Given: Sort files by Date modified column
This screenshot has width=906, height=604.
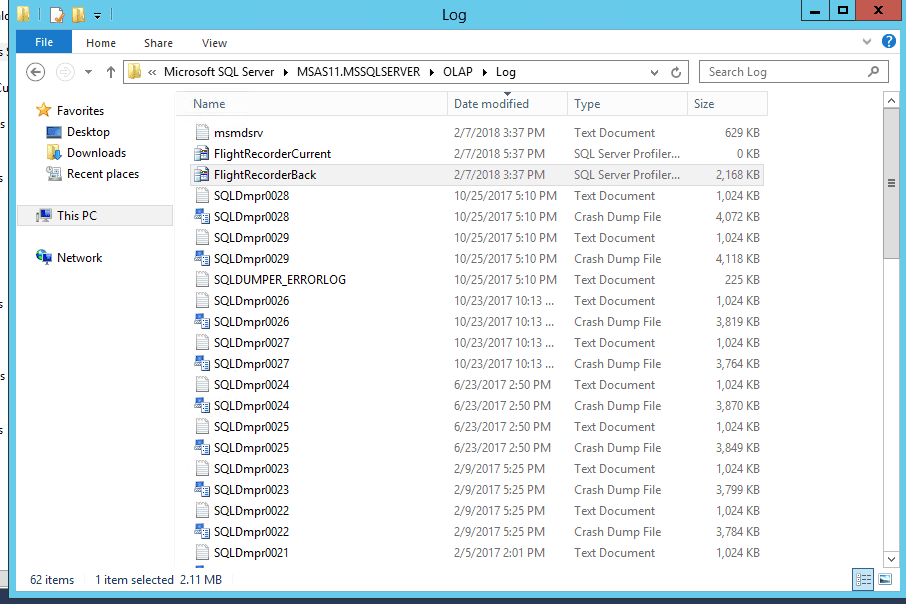Looking at the screenshot, I should (507, 104).
